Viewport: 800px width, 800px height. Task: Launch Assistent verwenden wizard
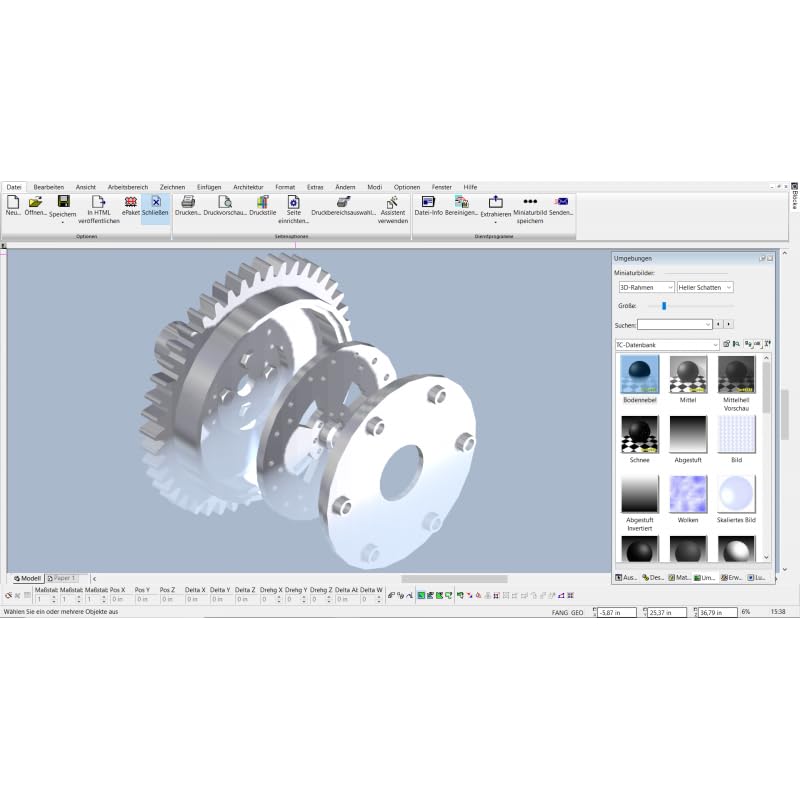coord(392,202)
